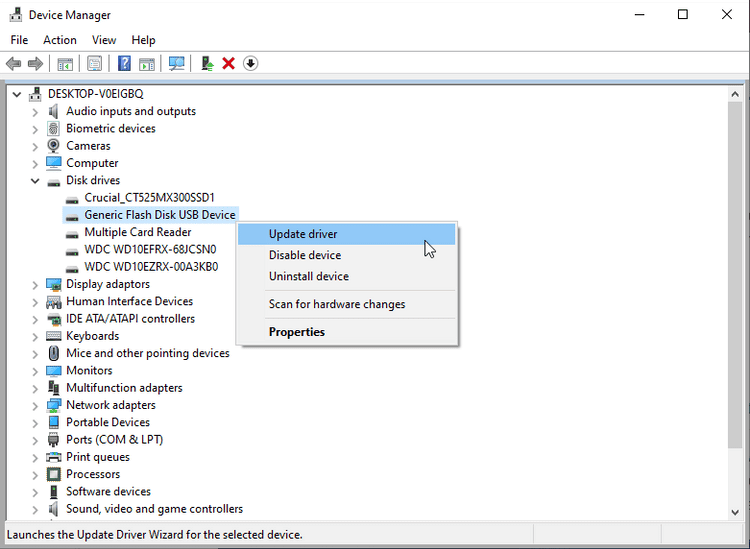Toggle the action pane toolbar icon
Image resolution: width=750 pixels, height=549 pixels.
point(147,63)
